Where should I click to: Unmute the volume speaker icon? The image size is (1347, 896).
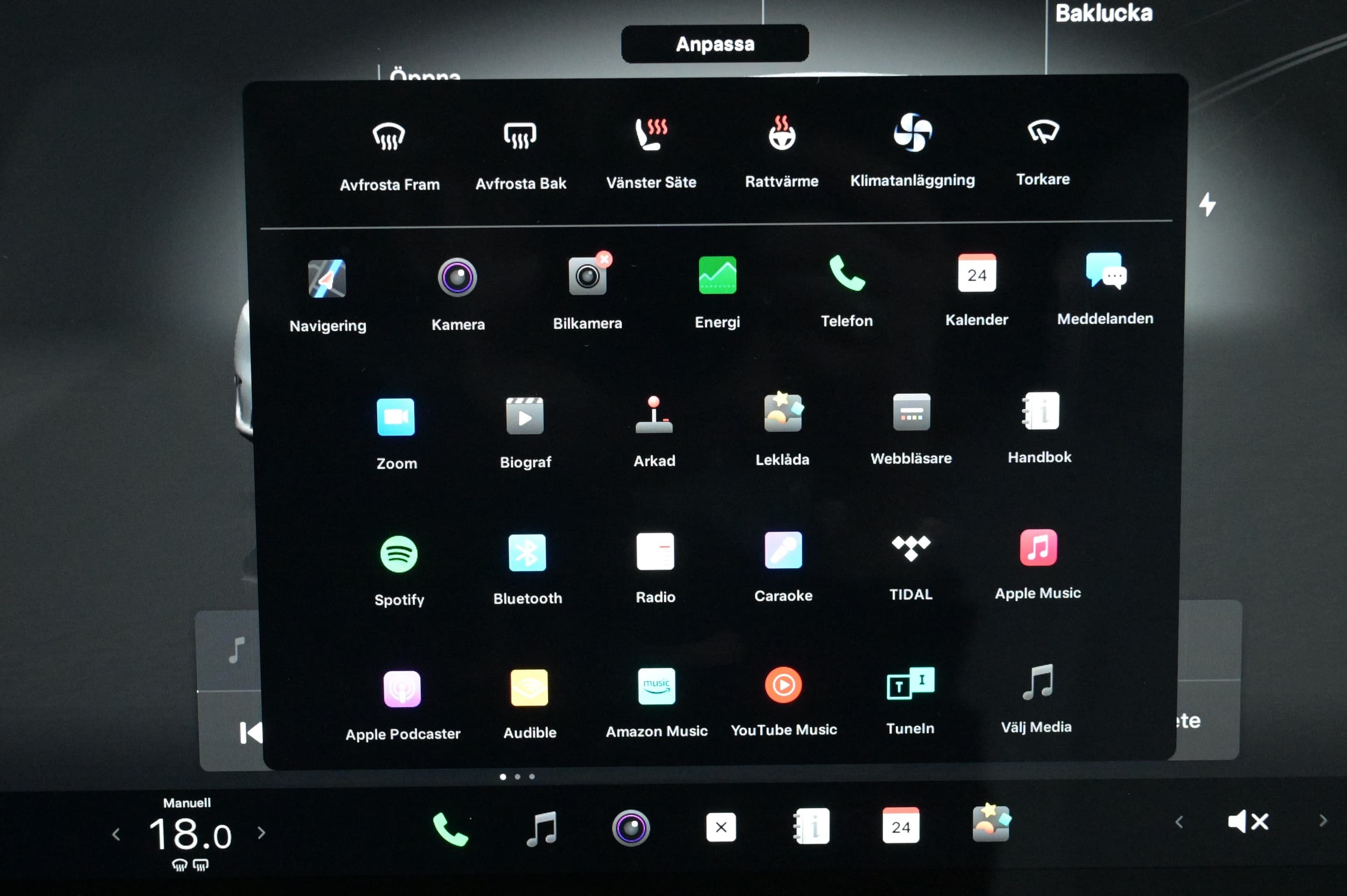click(x=1248, y=822)
